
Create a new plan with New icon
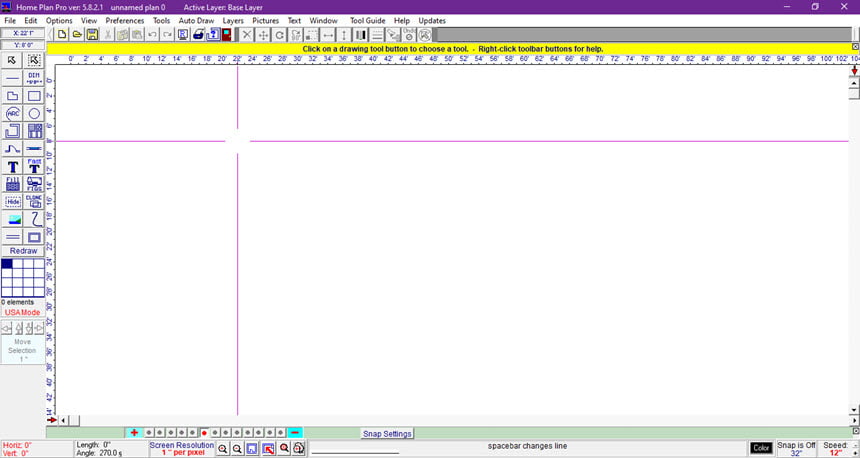click(62, 35)
